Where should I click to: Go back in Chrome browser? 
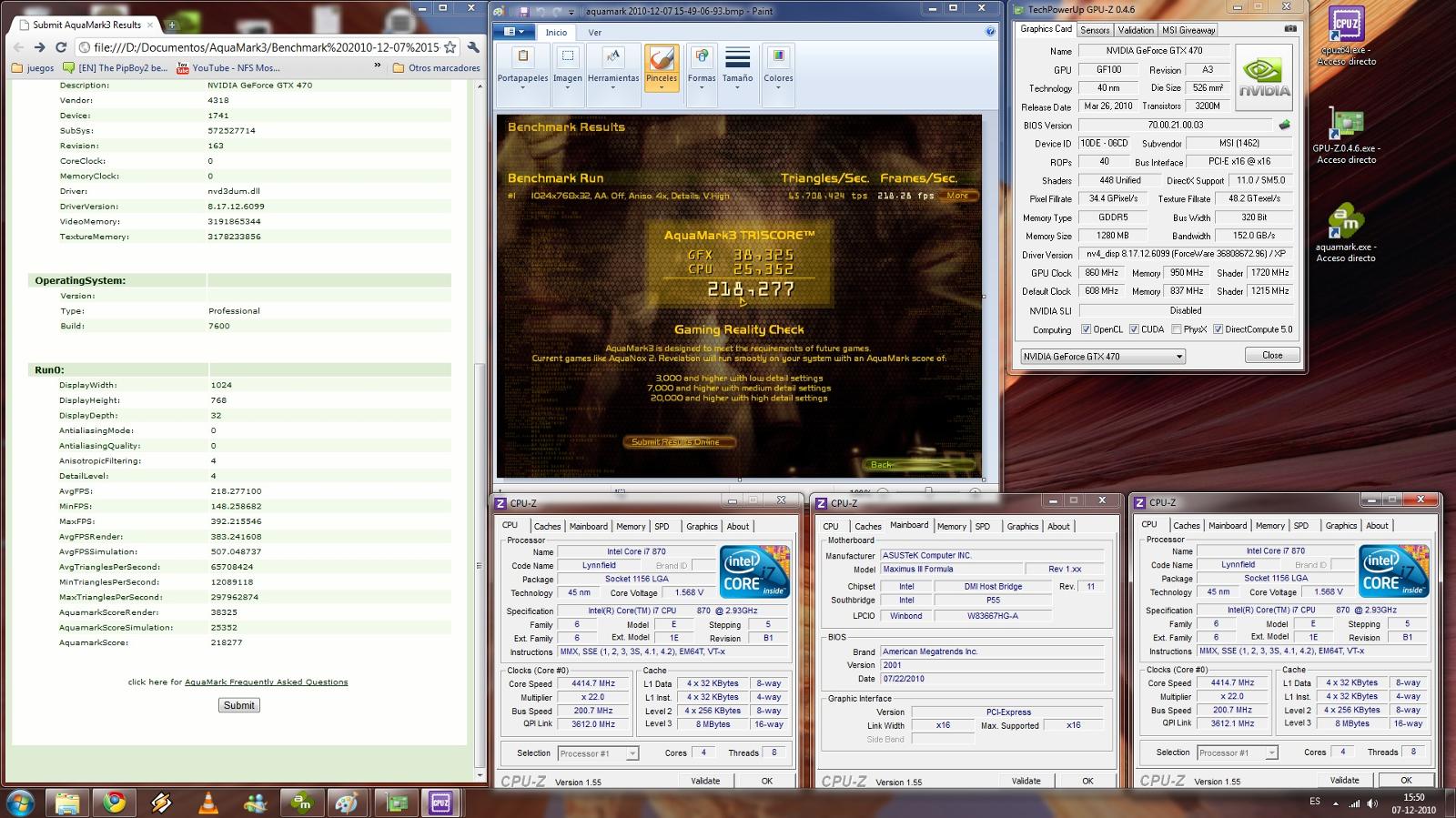(19, 47)
